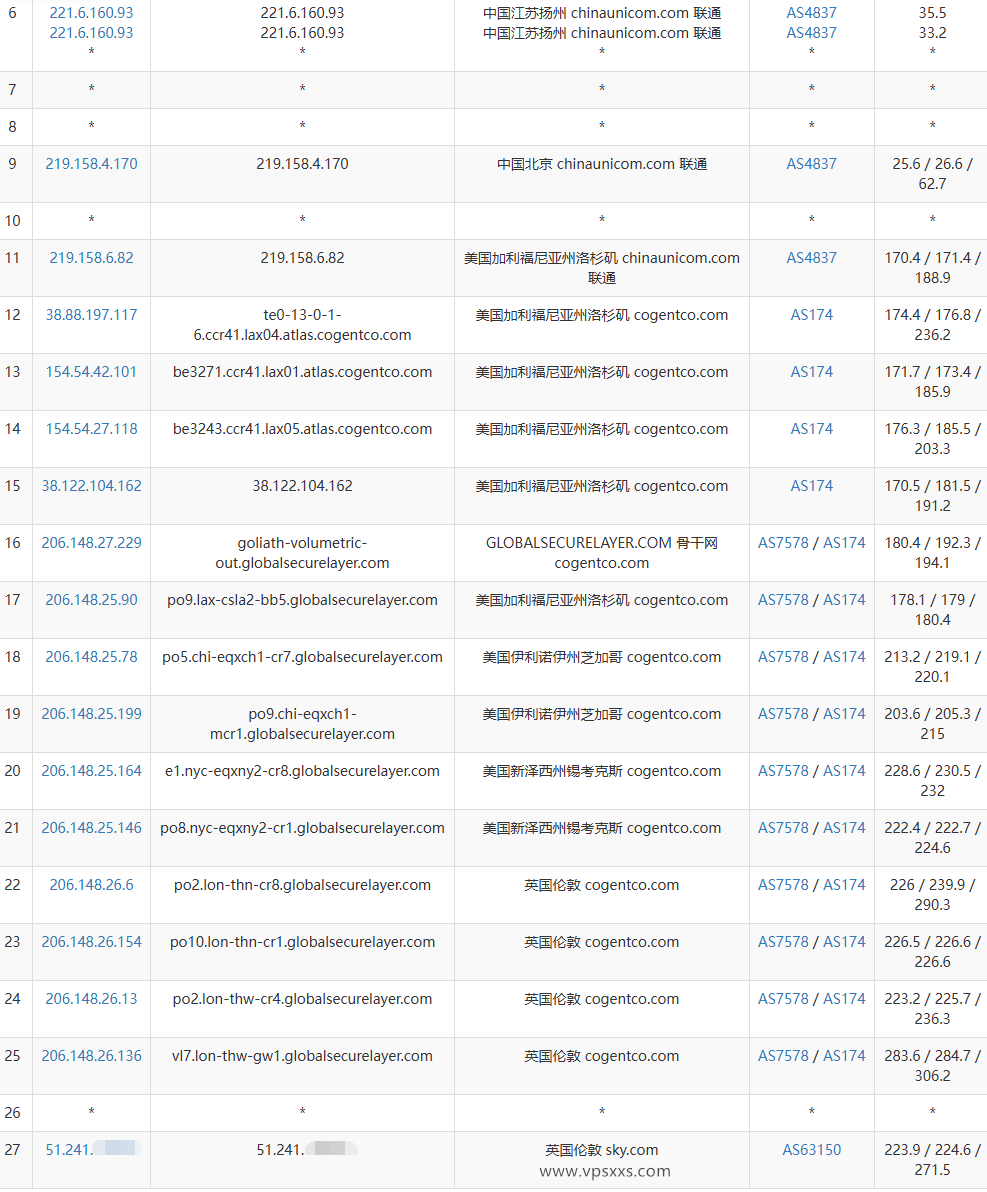Open IP link 219.158.6.82
This screenshot has height=1192, width=987.
91,258
